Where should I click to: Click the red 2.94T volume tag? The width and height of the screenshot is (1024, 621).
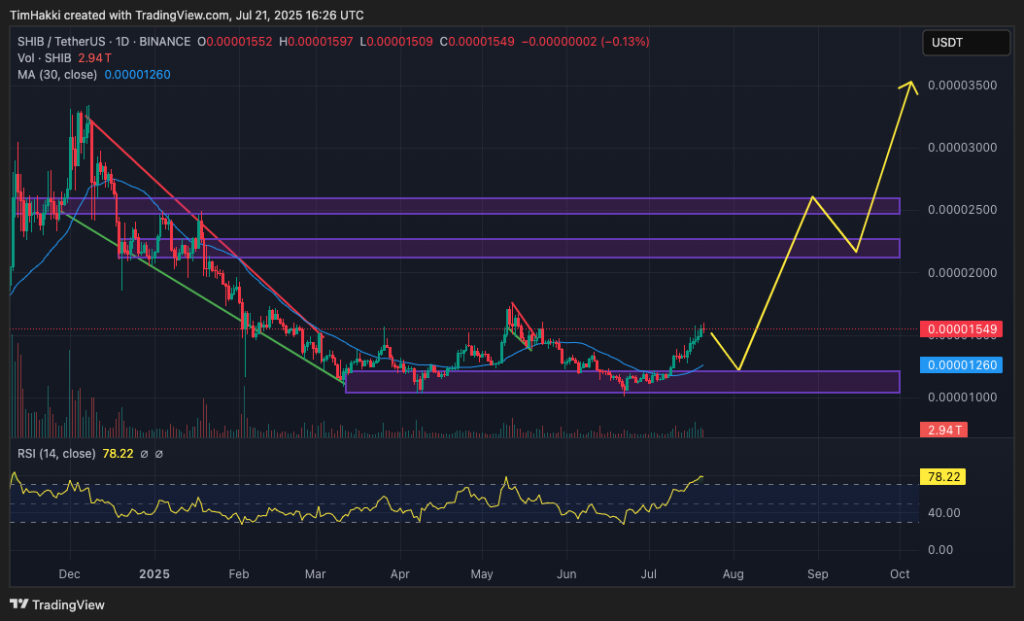pos(944,429)
